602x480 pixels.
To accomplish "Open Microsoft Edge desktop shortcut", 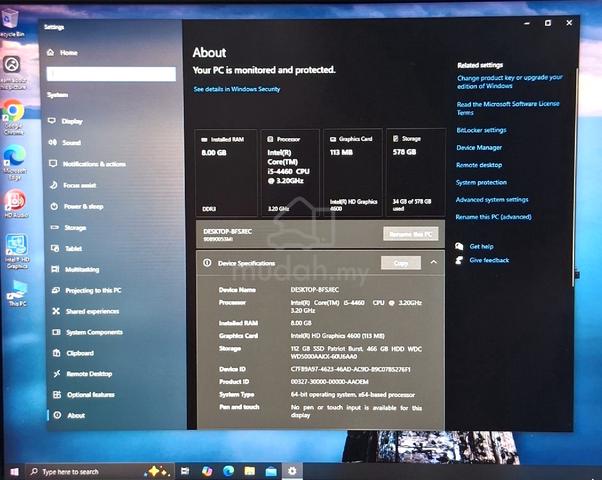I will pos(15,162).
